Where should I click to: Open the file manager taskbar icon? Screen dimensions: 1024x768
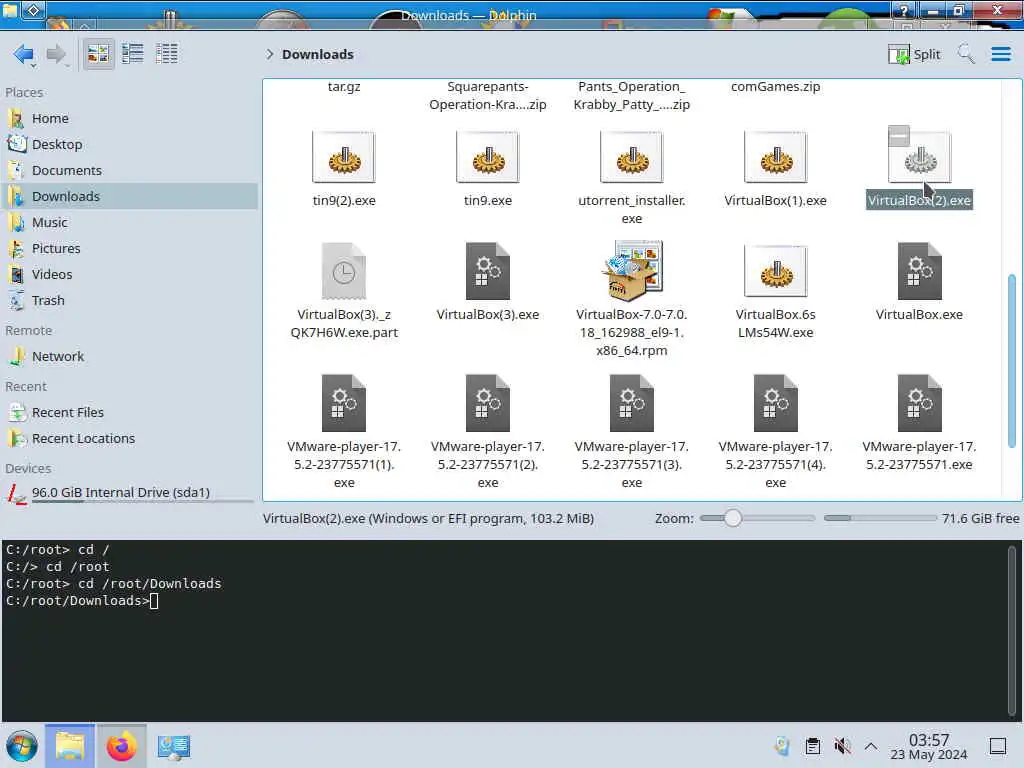coord(70,746)
